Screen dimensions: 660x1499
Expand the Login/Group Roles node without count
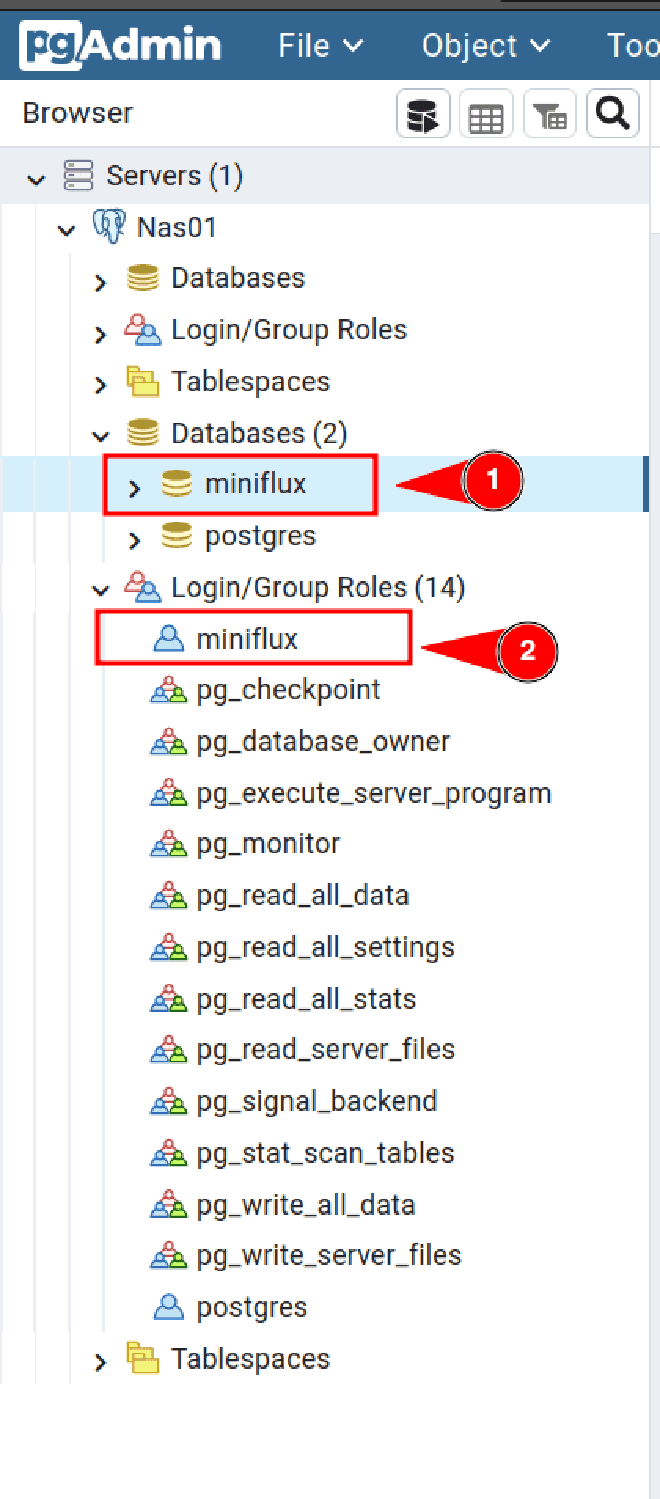point(100,333)
